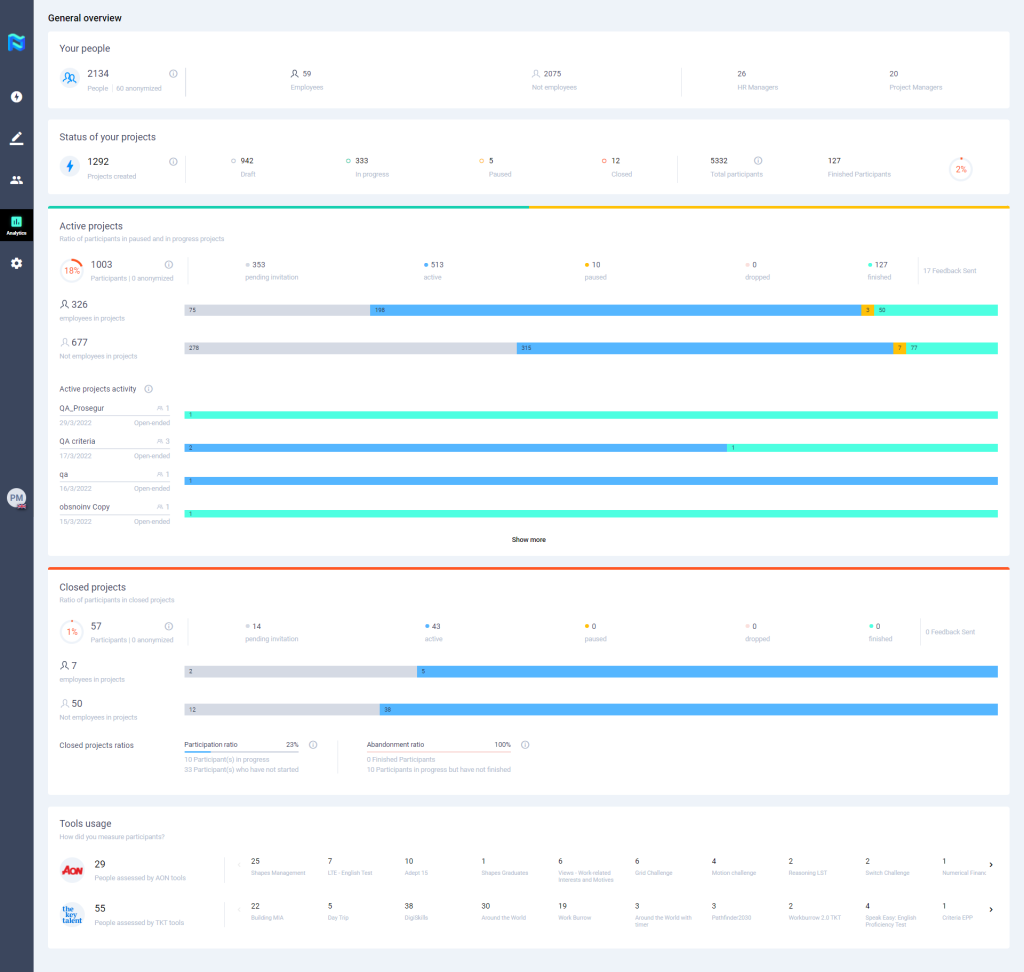1024x972 pixels.
Task: Expand AON tools list with right arrow
Action: 991,864
